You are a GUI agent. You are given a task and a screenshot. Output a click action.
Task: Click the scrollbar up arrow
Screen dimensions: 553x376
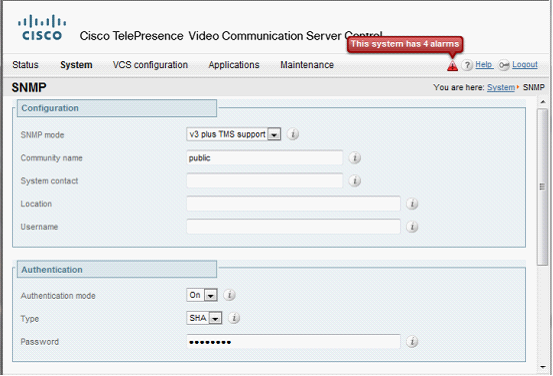click(543, 102)
